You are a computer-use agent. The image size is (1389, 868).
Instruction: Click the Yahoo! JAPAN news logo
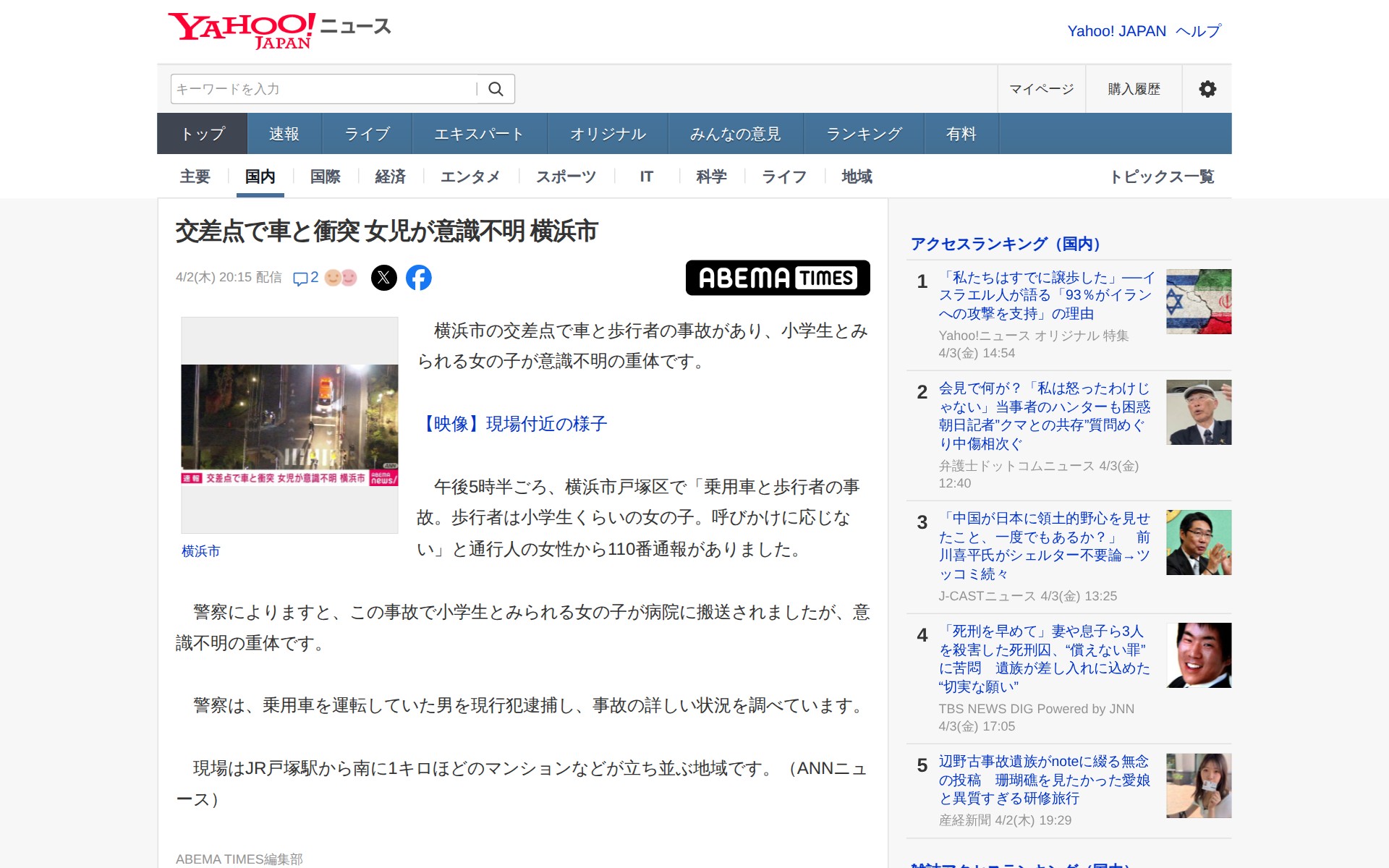click(279, 30)
